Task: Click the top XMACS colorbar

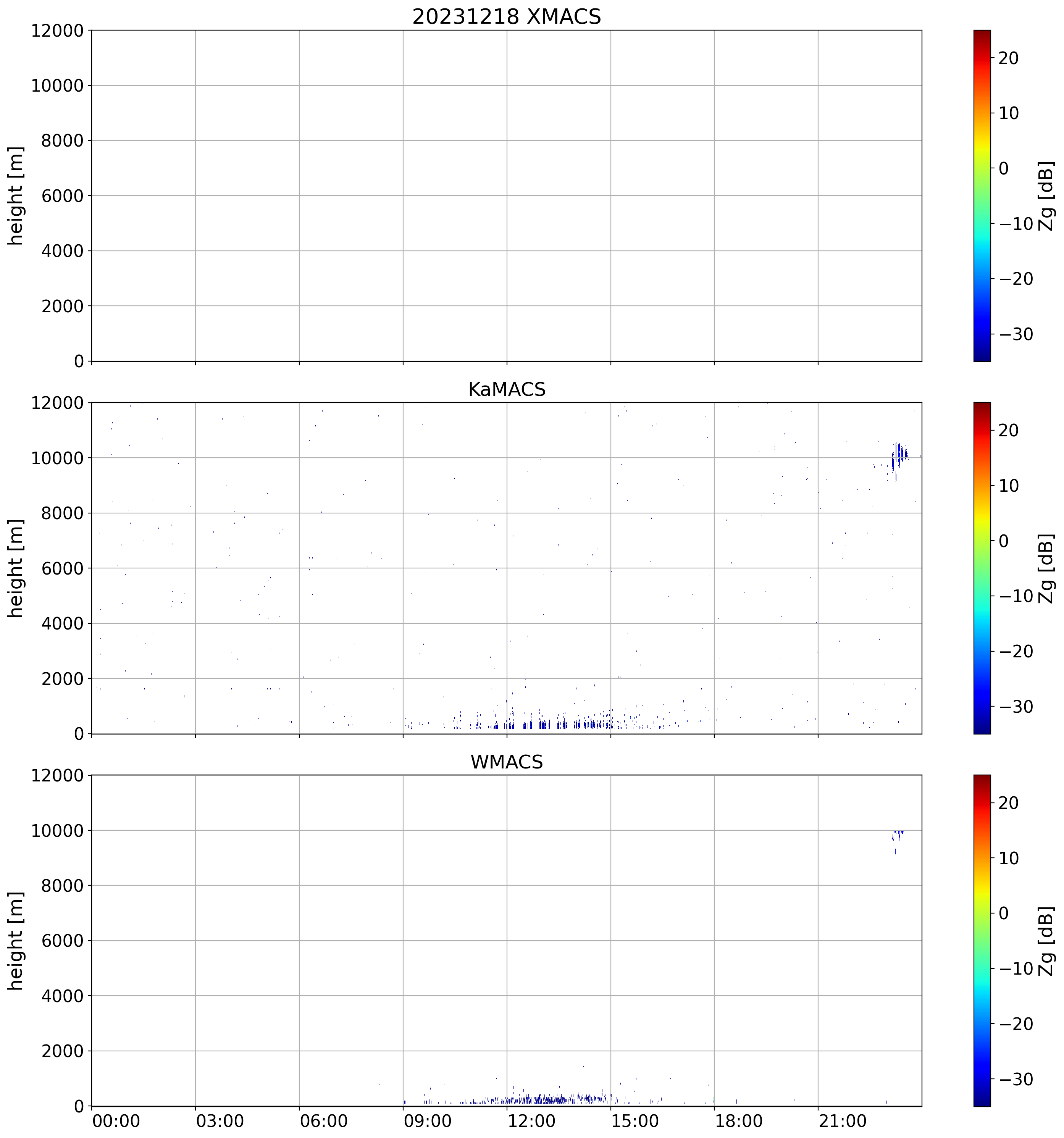Action: click(x=982, y=195)
